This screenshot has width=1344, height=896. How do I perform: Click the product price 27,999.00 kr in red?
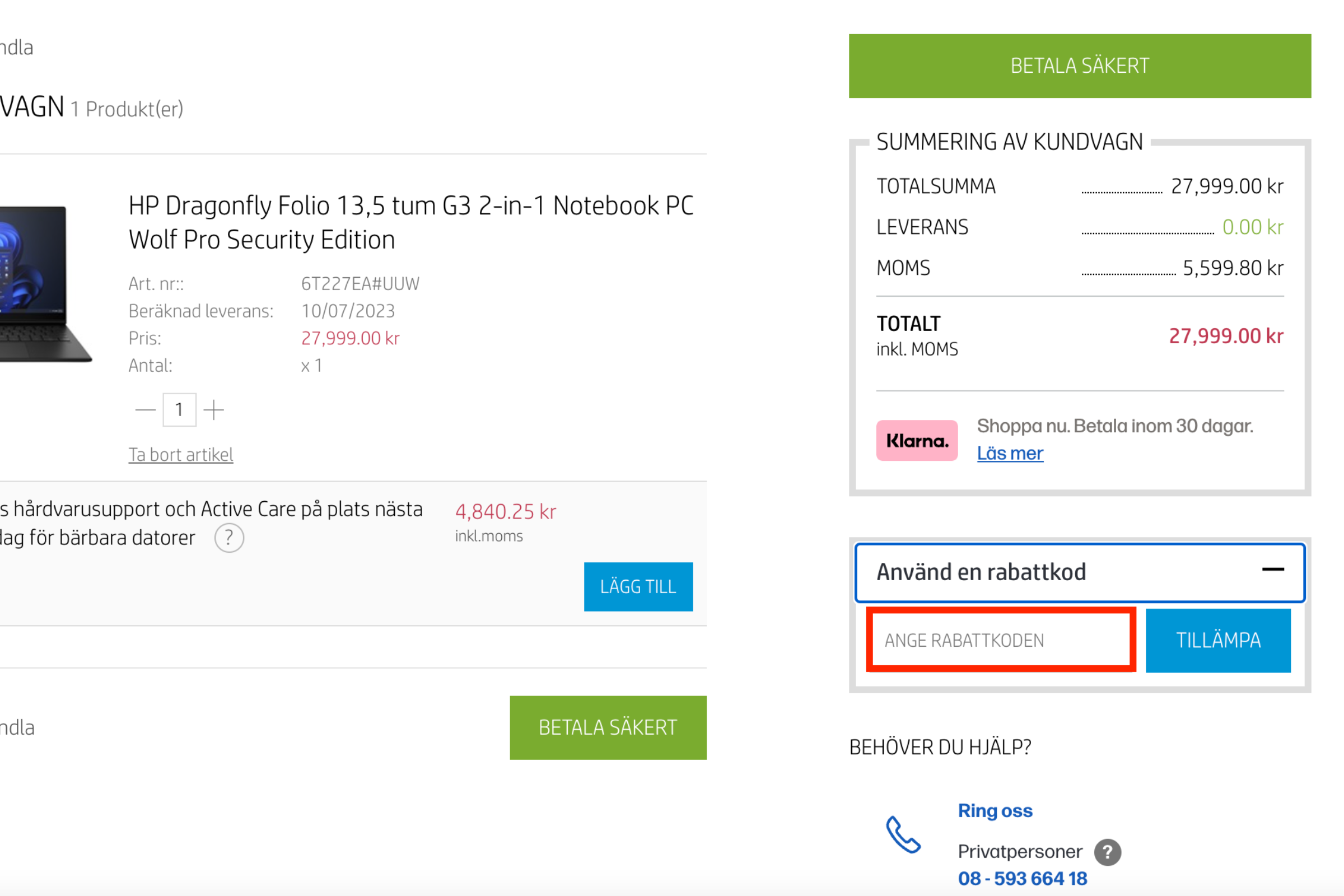[351, 338]
